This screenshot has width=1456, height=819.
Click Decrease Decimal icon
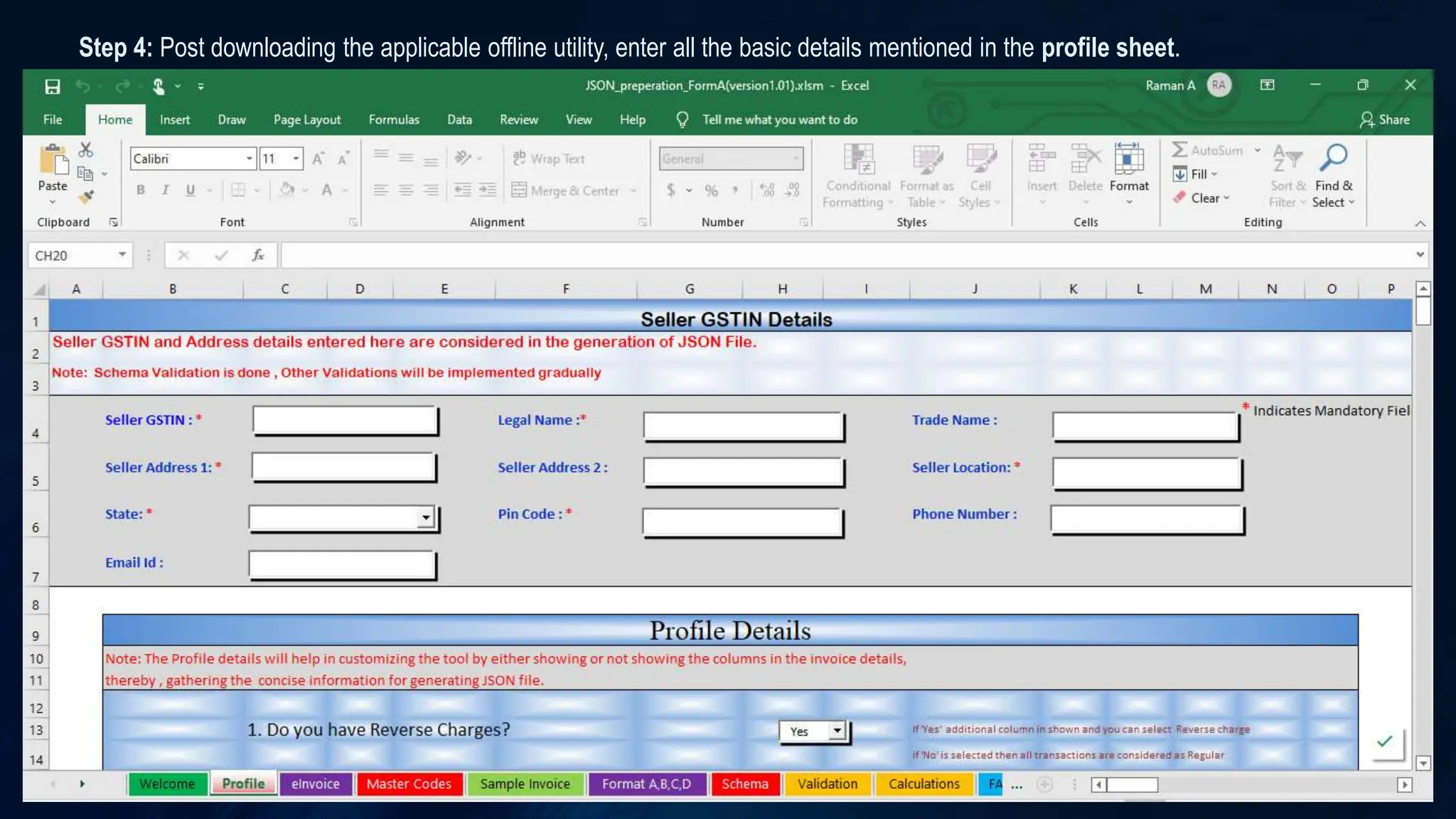tap(792, 190)
